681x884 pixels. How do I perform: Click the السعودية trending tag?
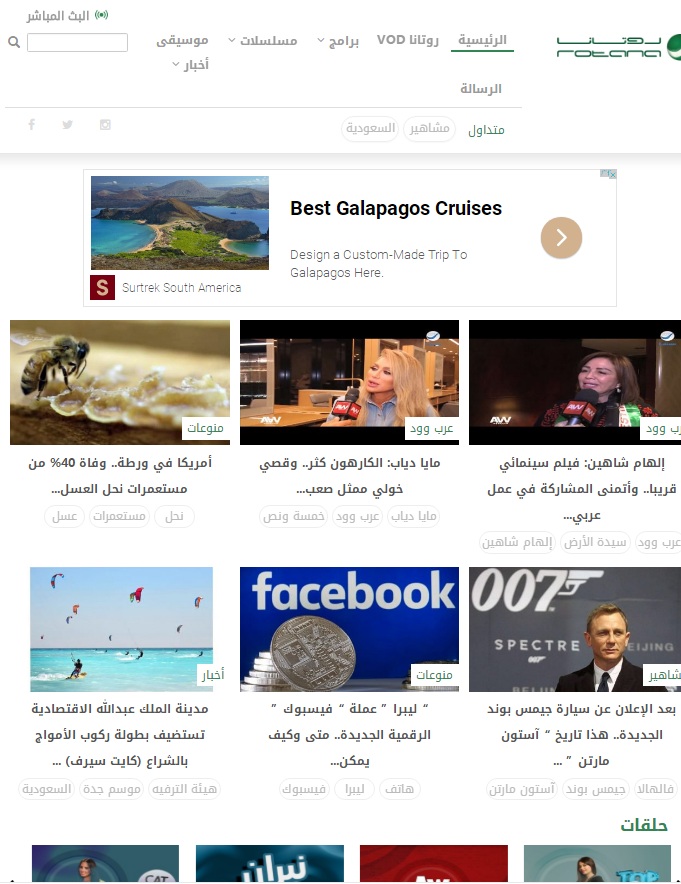[370, 129]
